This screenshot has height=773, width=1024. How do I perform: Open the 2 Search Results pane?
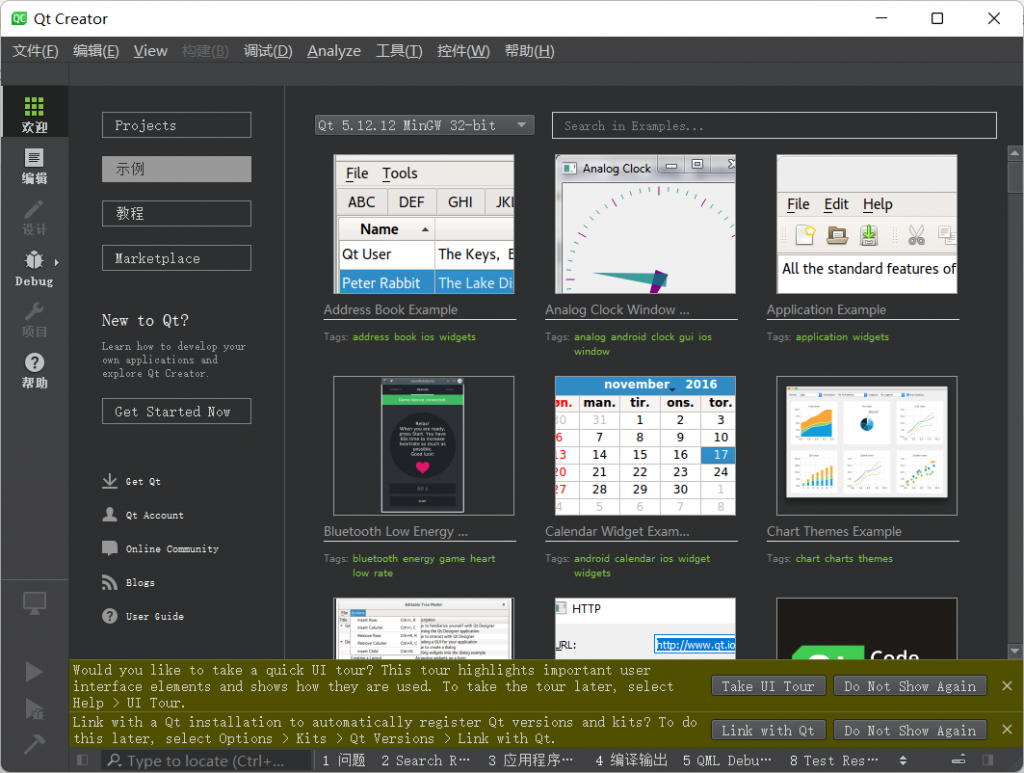(x=425, y=760)
